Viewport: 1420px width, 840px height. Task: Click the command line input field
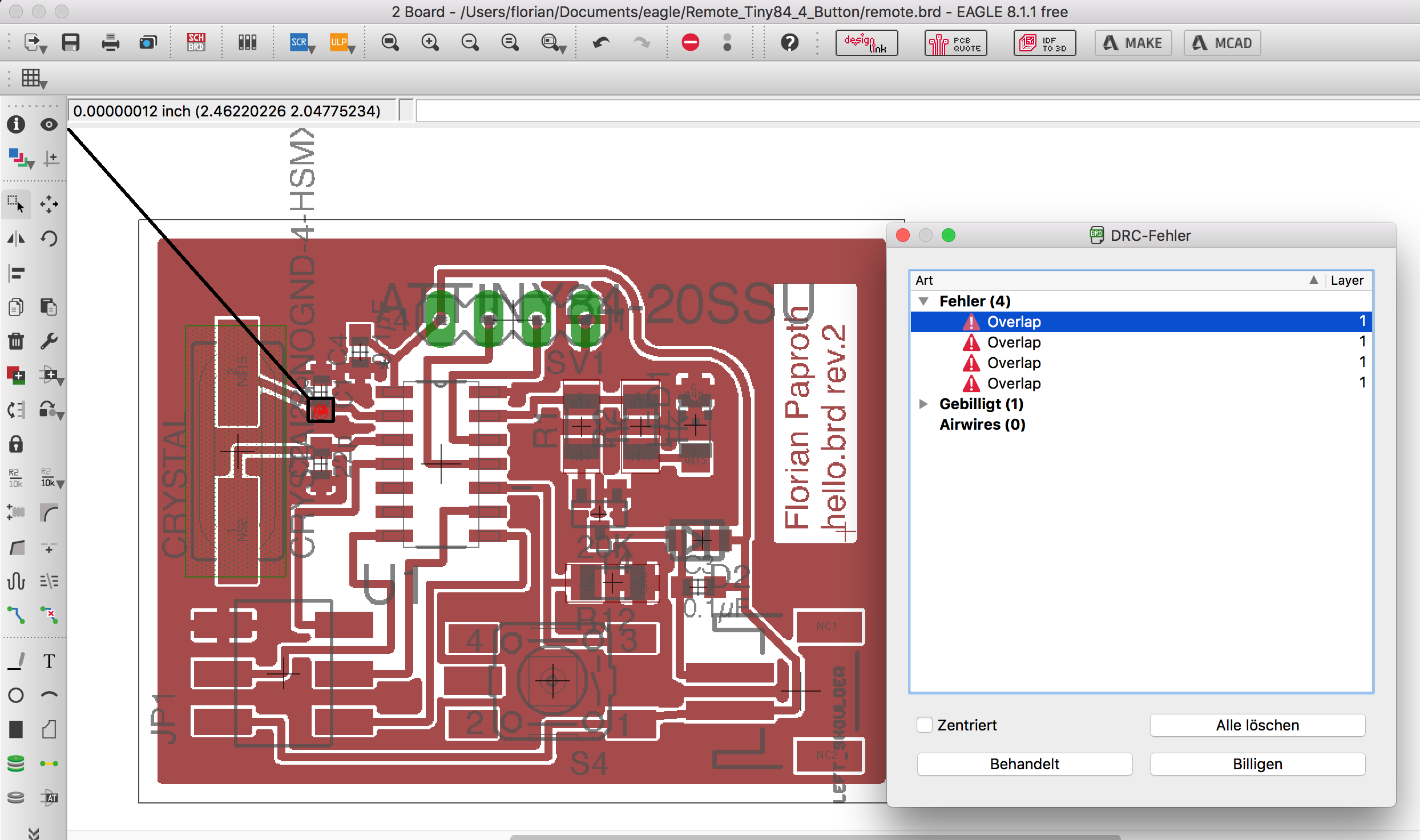tap(913, 111)
